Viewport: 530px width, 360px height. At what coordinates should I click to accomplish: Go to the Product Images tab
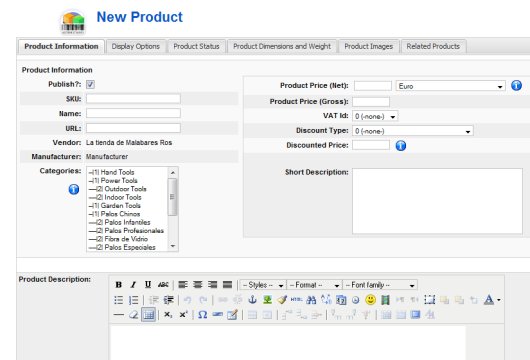(368, 46)
